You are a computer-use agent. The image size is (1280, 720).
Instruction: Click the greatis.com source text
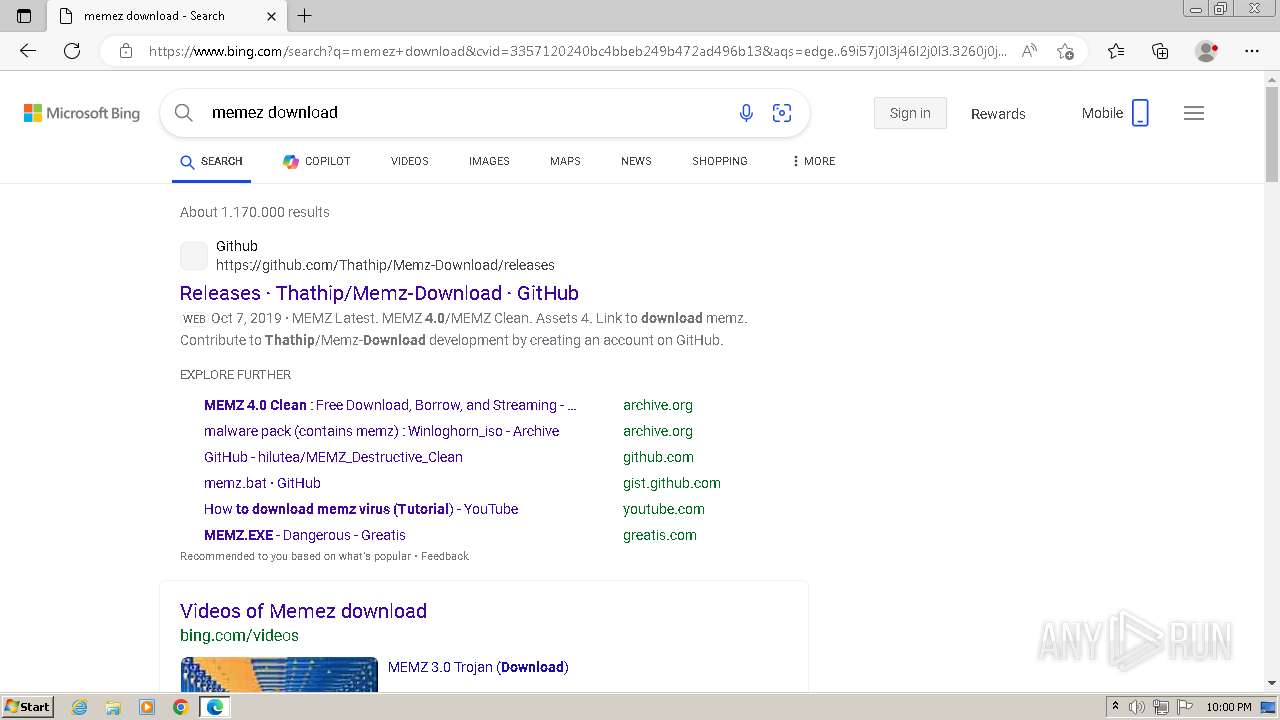(x=660, y=535)
